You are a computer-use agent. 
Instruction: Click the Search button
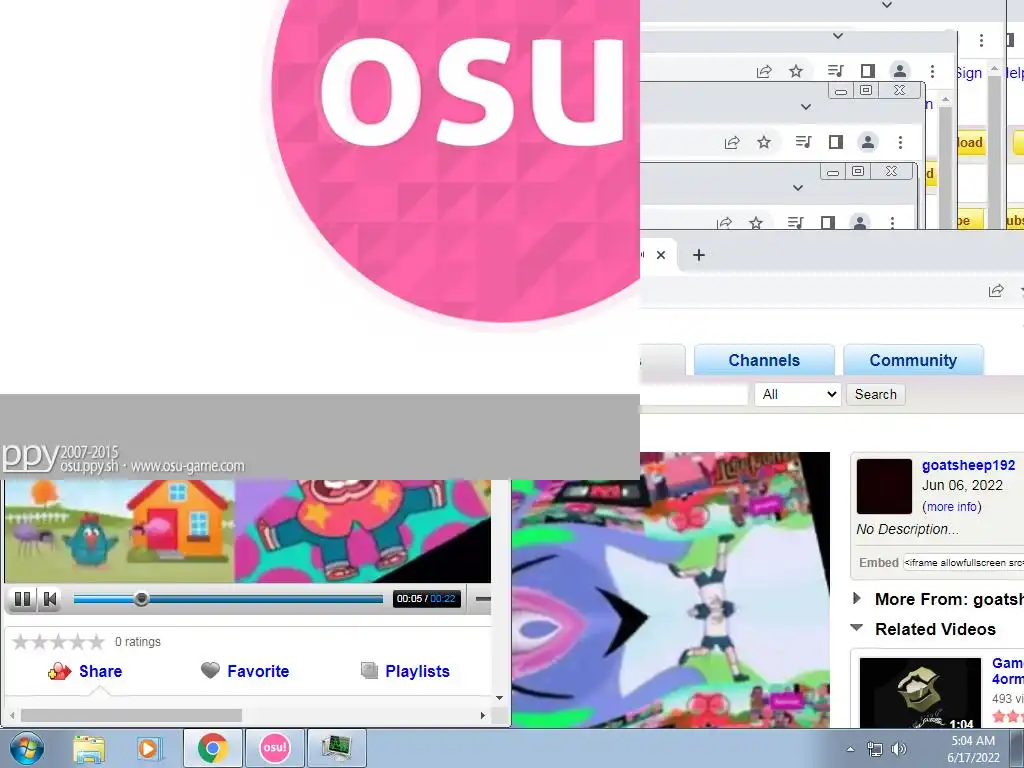click(876, 394)
